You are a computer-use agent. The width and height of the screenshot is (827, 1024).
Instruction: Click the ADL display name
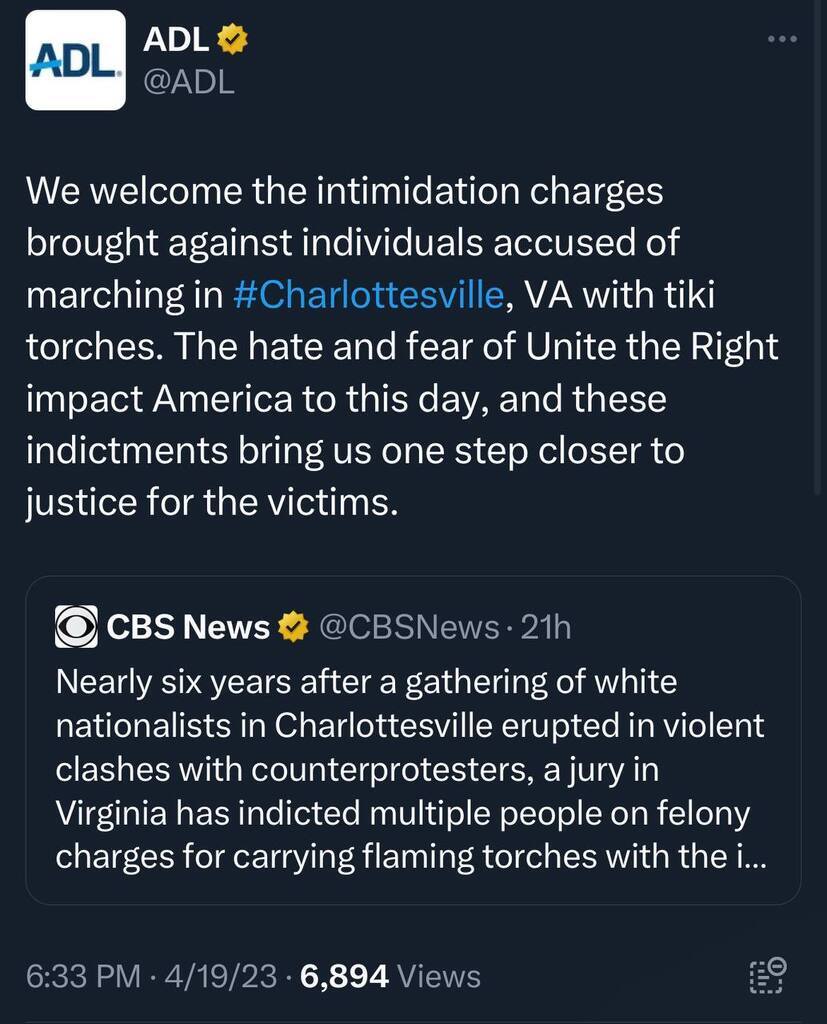coord(176,40)
